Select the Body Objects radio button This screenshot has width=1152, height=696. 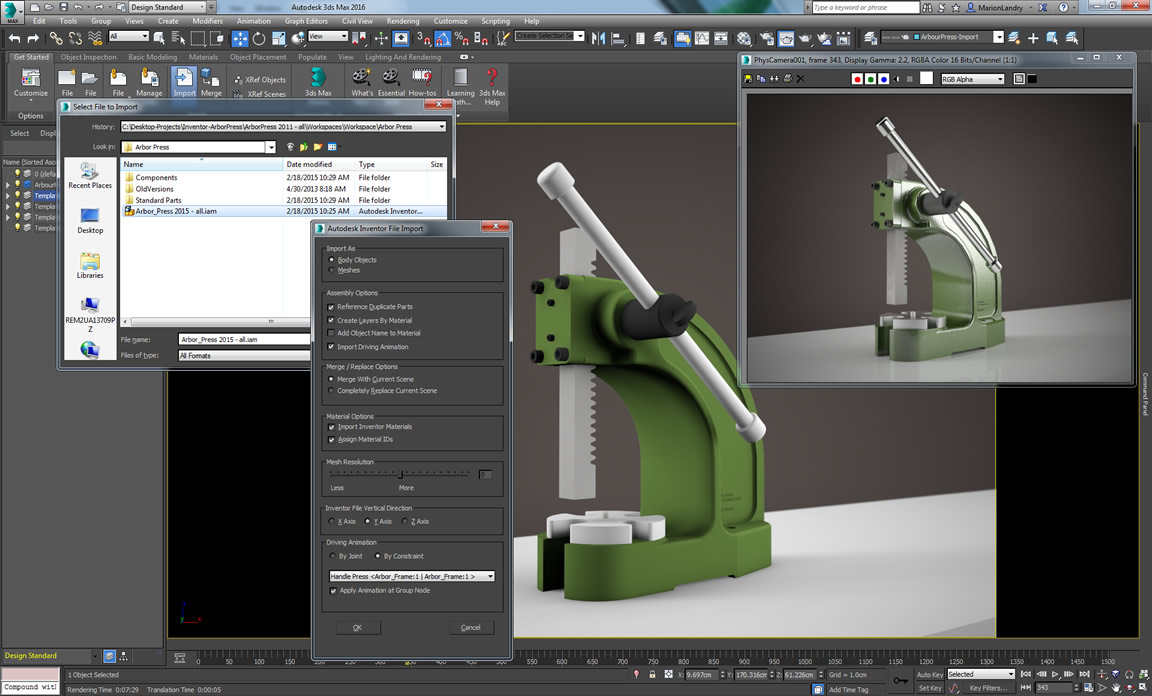click(x=331, y=259)
